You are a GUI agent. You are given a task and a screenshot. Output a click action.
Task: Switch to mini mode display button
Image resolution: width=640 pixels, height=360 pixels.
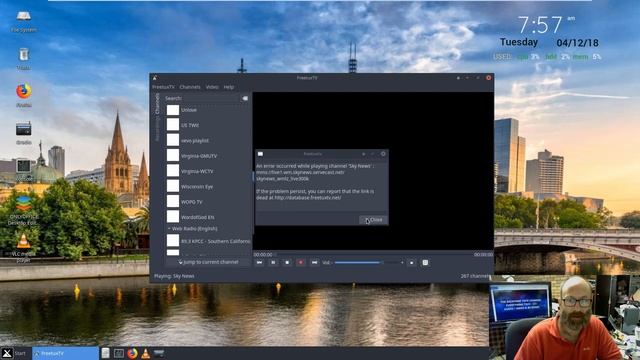pos(425,262)
